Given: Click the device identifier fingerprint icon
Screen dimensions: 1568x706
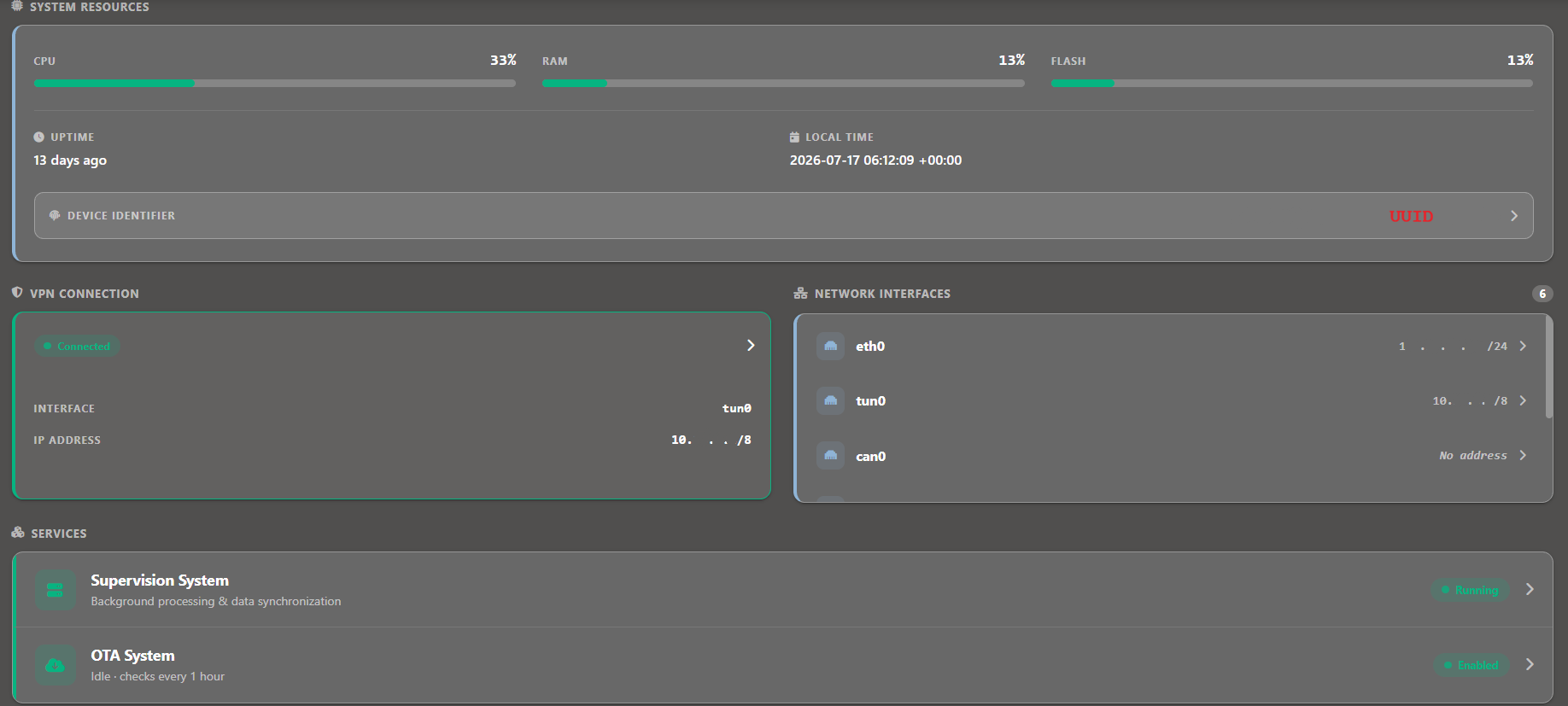Looking at the screenshot, I should click(55, 216).
